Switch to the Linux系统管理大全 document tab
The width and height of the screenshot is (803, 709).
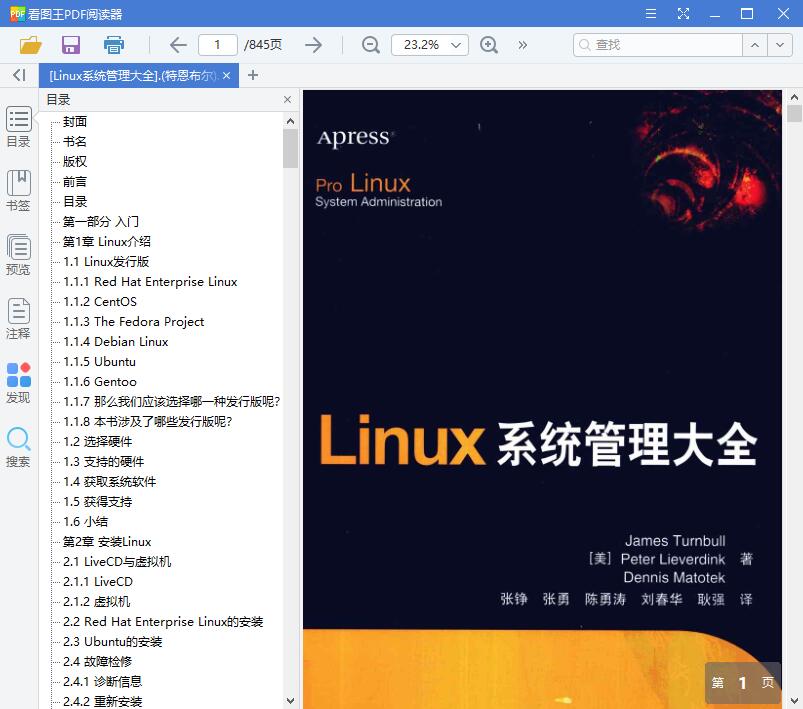[x=132, y=76]
